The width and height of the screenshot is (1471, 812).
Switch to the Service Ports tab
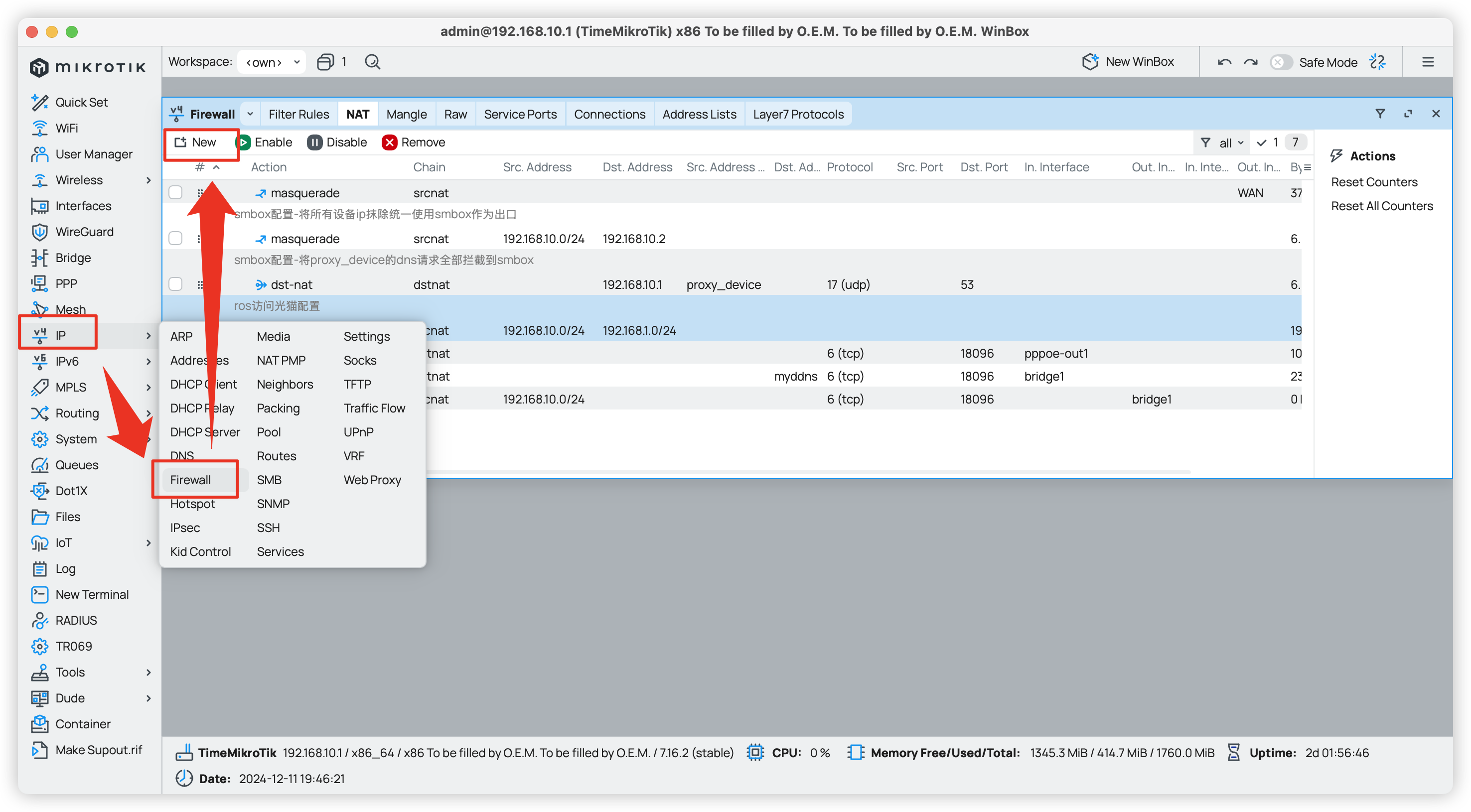pyautogui.click(x=520, y=114)
